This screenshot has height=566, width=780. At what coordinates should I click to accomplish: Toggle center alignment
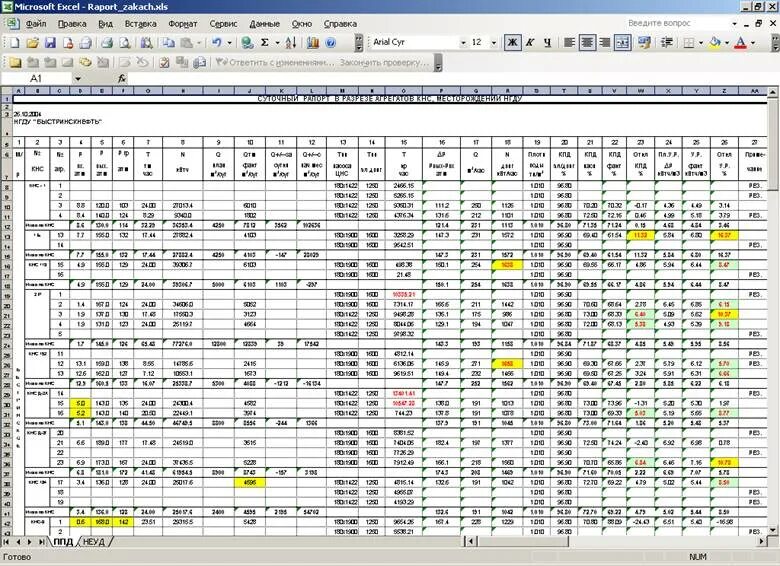(x=587, y=43)
